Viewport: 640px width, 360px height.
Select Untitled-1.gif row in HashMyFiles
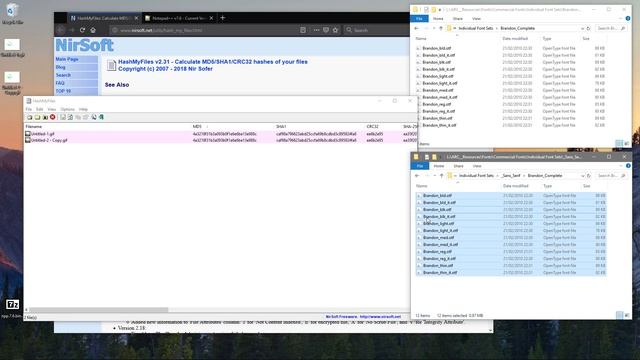[220, 134]
